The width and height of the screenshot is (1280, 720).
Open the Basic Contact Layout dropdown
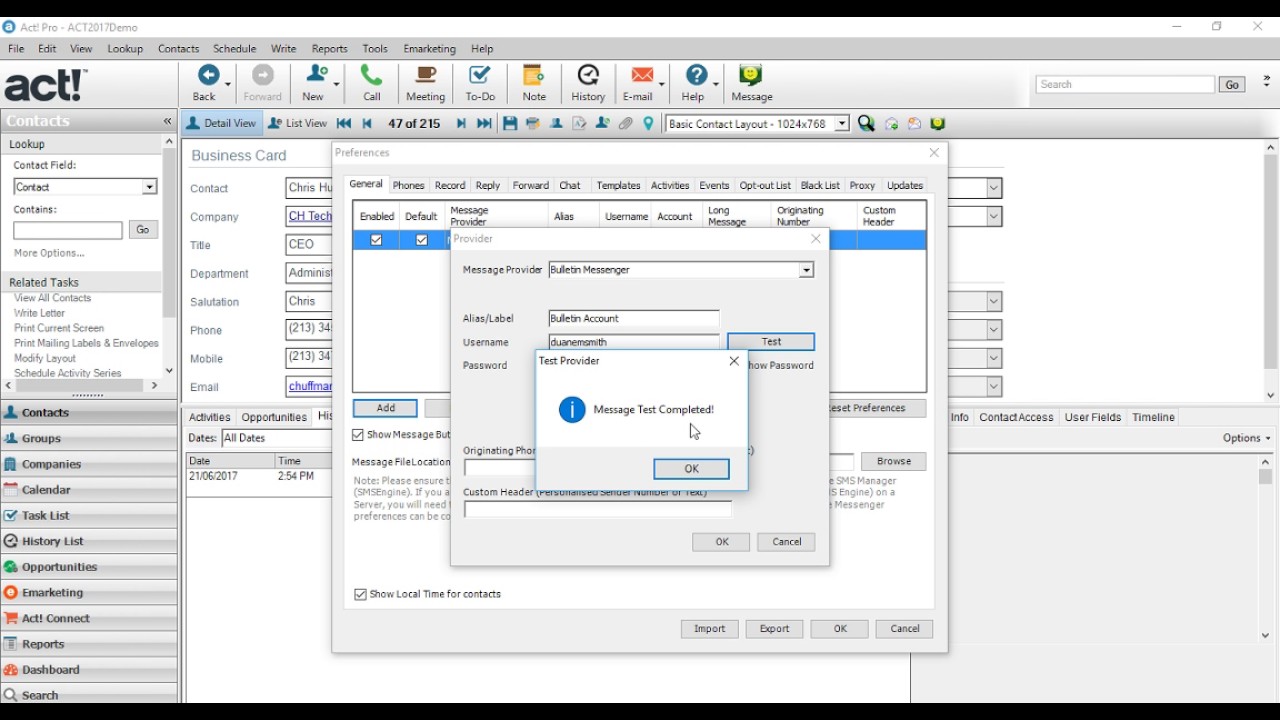click(x=842, y=124)
